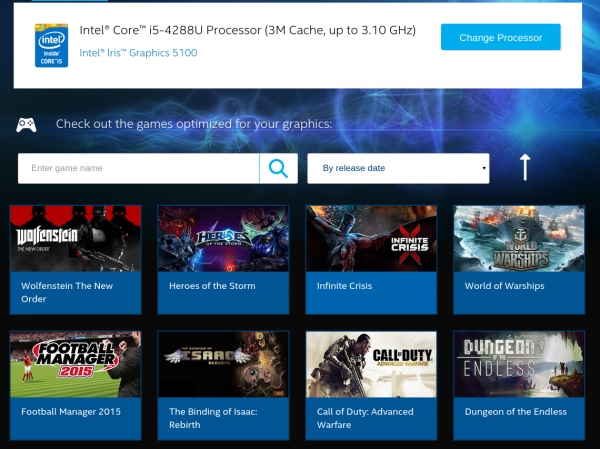
Task: Open the Heroes of the Storm thumbnail
Action: tap(223, 239)
